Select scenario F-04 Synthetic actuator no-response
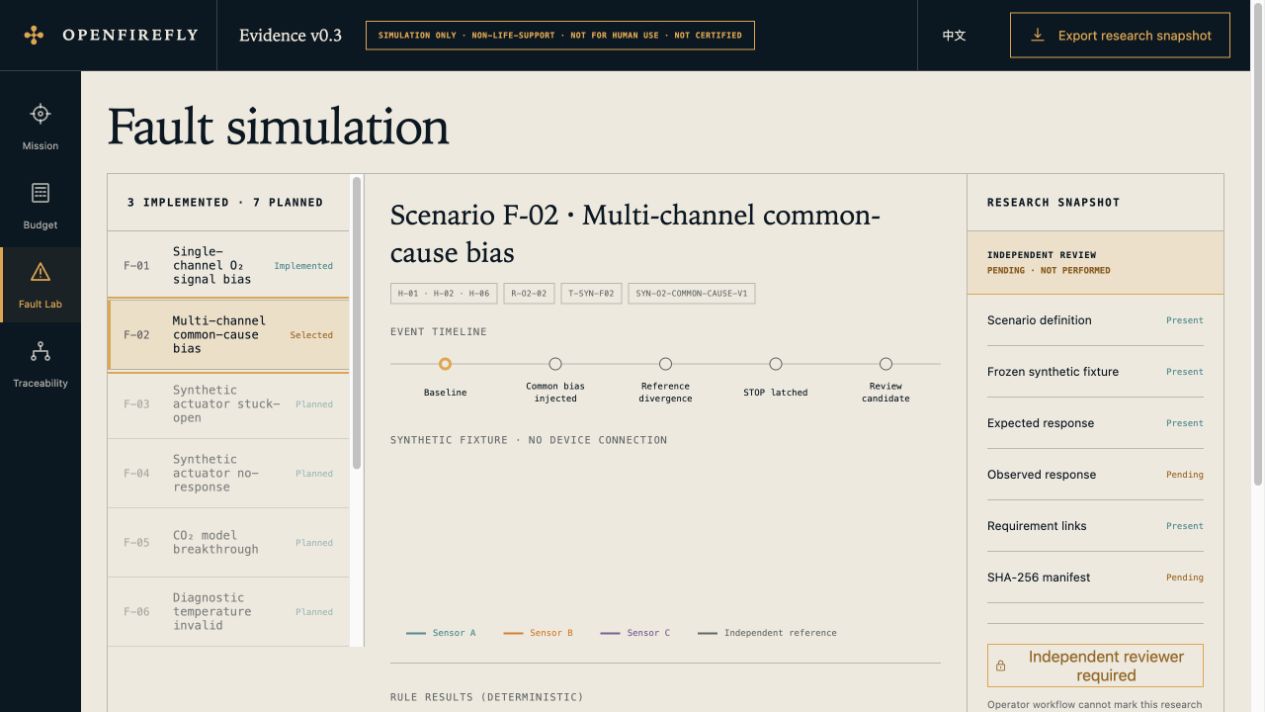The image size is (1265, 712). coord(229,473)
